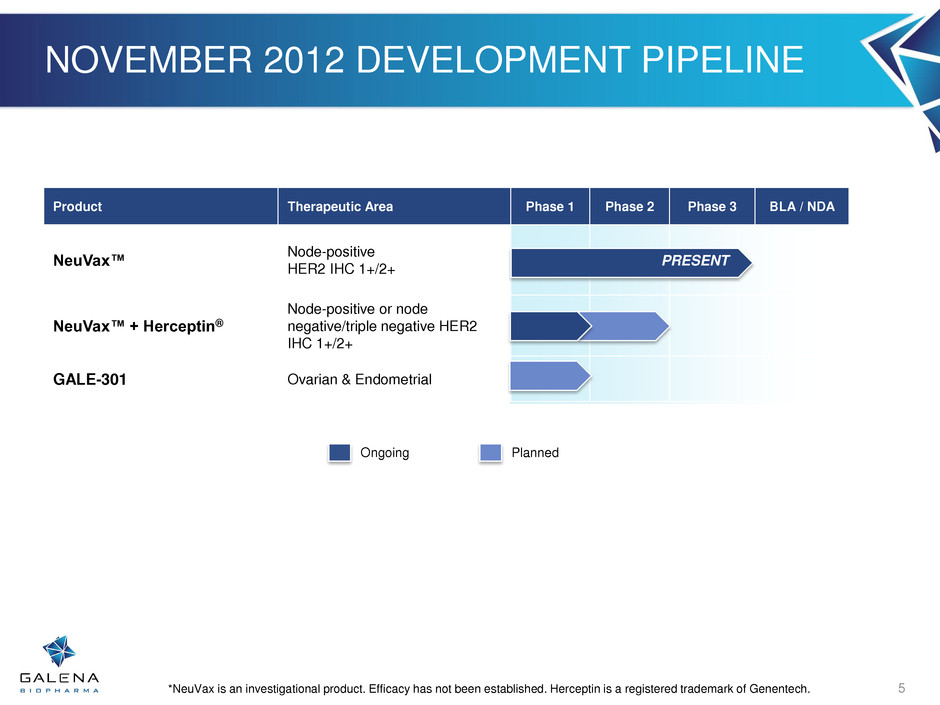
Task: Click the dark blue ongoing arrow for NeuVax + Herceptin
Action: tap(550, 326)
